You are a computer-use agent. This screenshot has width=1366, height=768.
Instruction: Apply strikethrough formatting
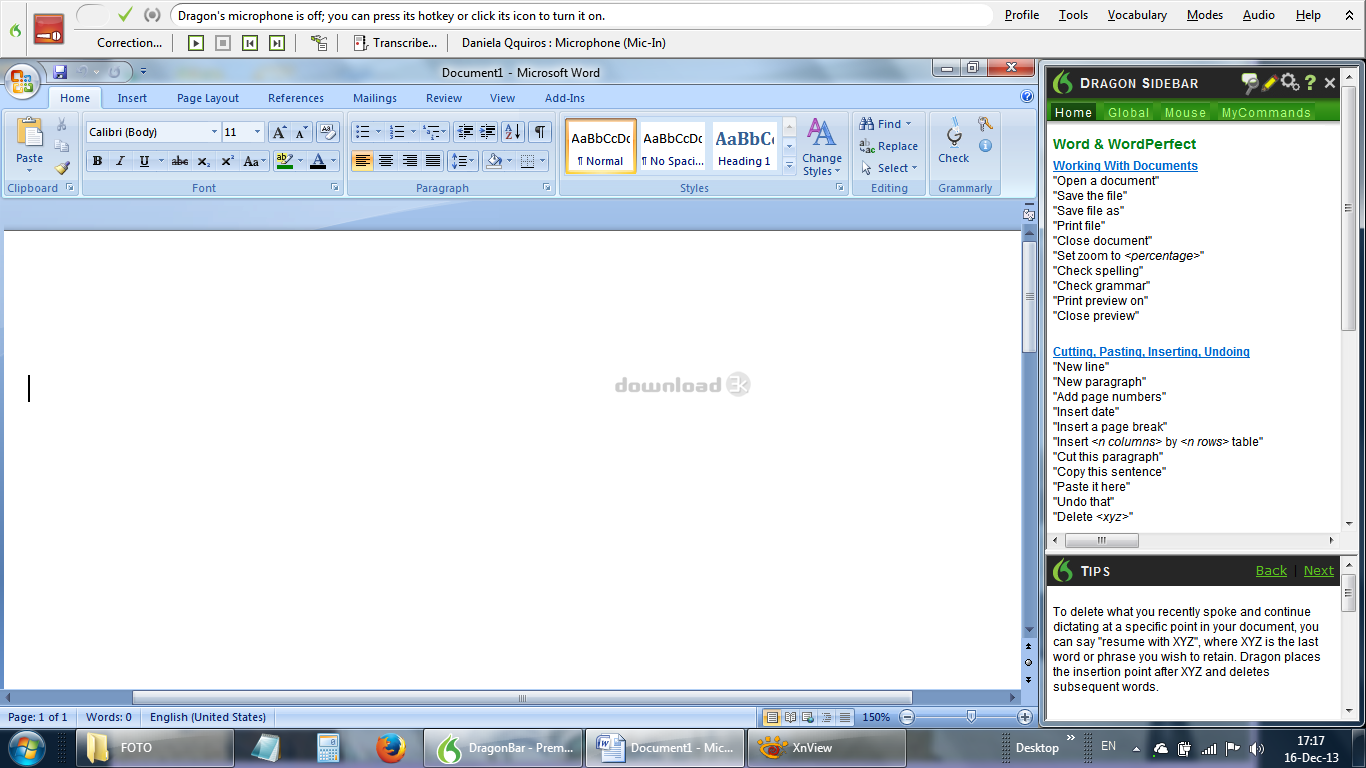(180, 161)
